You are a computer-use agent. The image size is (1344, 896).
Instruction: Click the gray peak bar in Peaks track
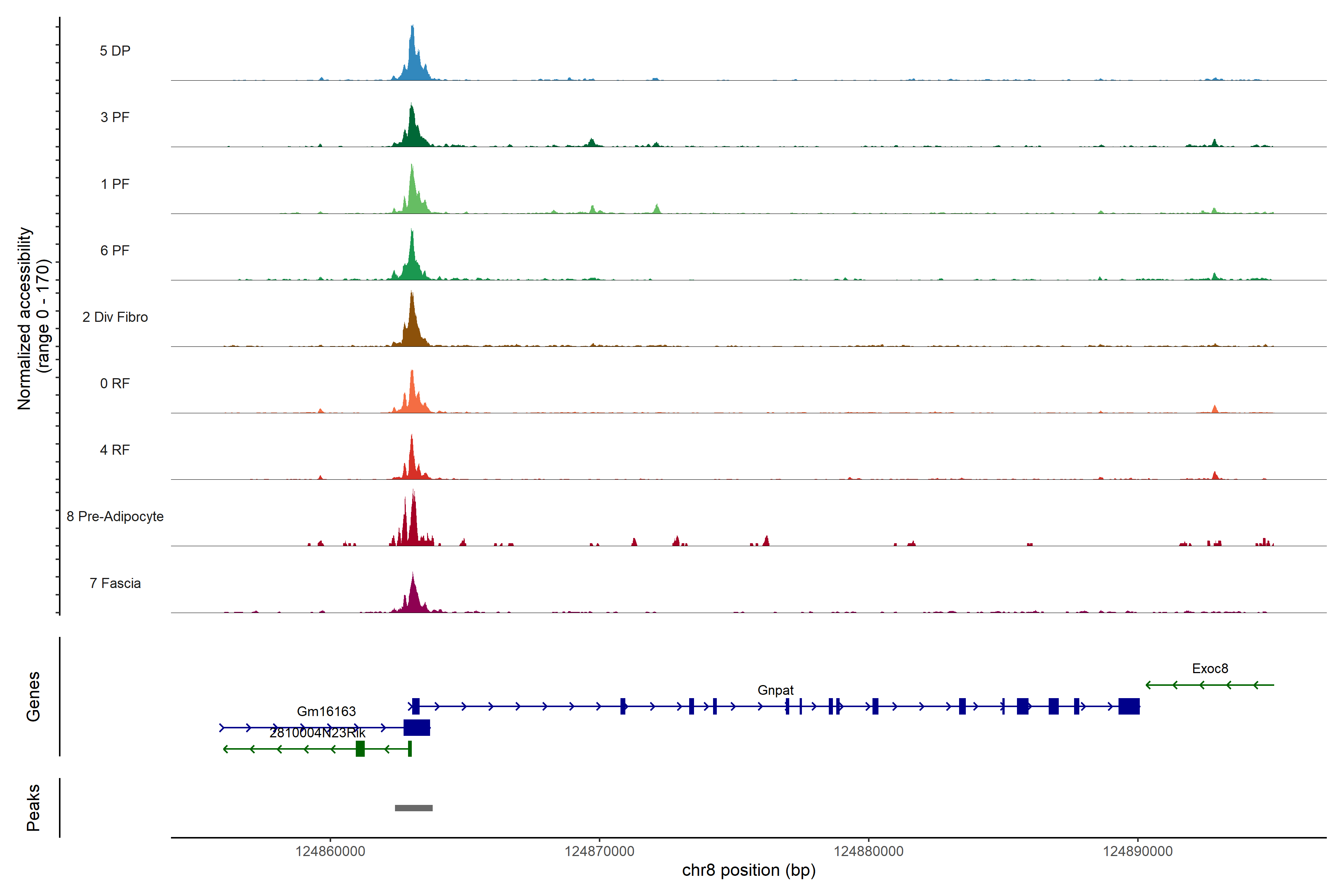414,808
